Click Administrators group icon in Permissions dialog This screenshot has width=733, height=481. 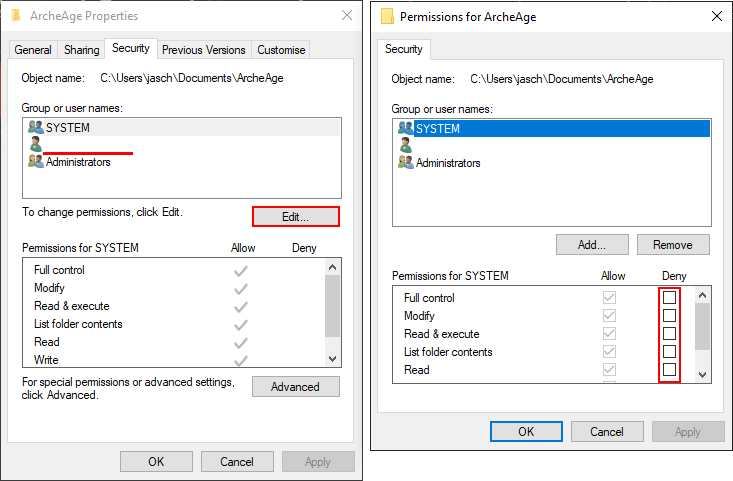(x=406, y=163)
